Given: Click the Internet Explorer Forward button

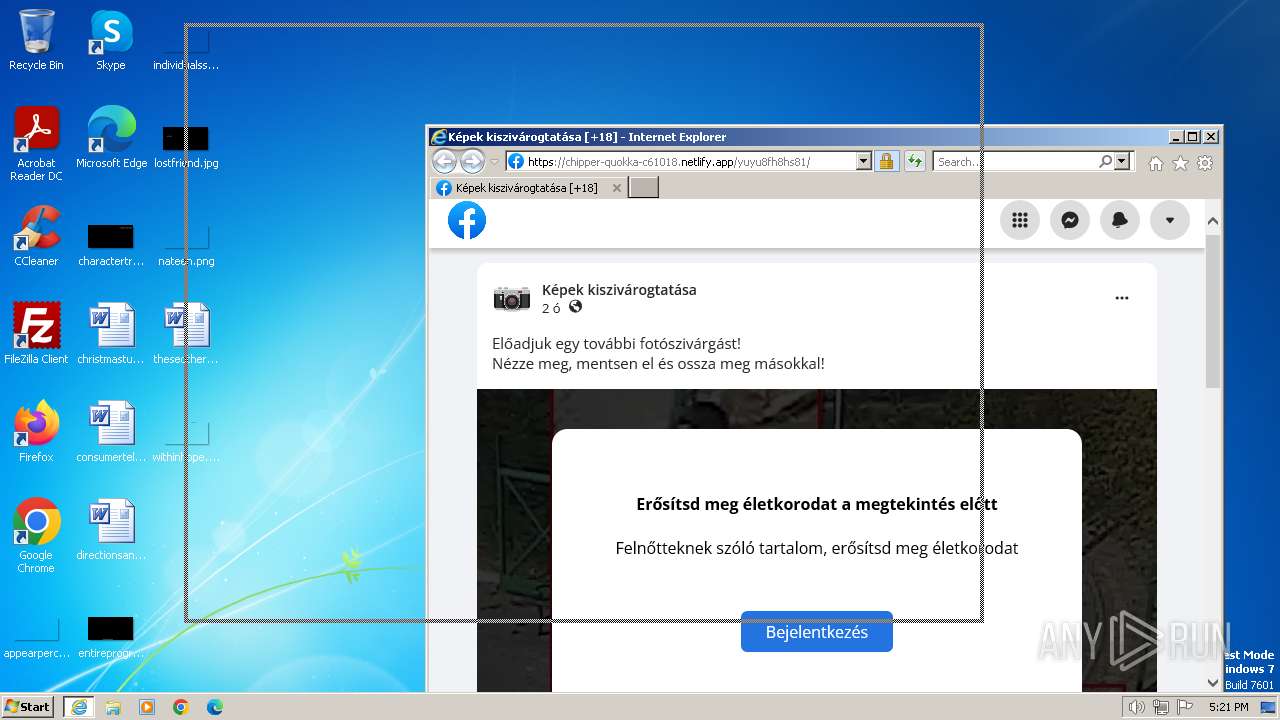Looking at the screenshot, I should (x=472, y=161).
